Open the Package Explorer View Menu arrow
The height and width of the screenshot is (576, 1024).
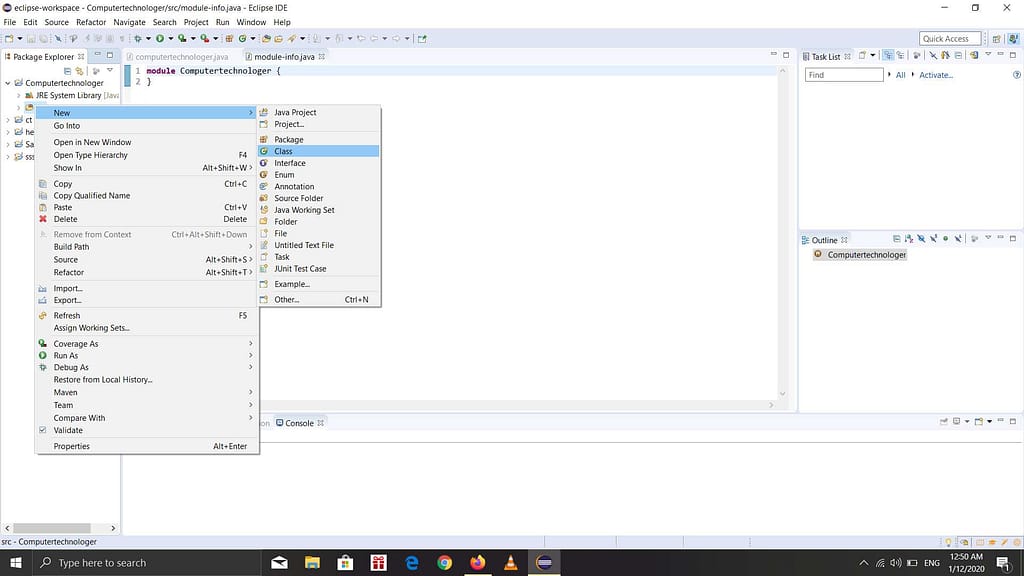coord(110,71)
